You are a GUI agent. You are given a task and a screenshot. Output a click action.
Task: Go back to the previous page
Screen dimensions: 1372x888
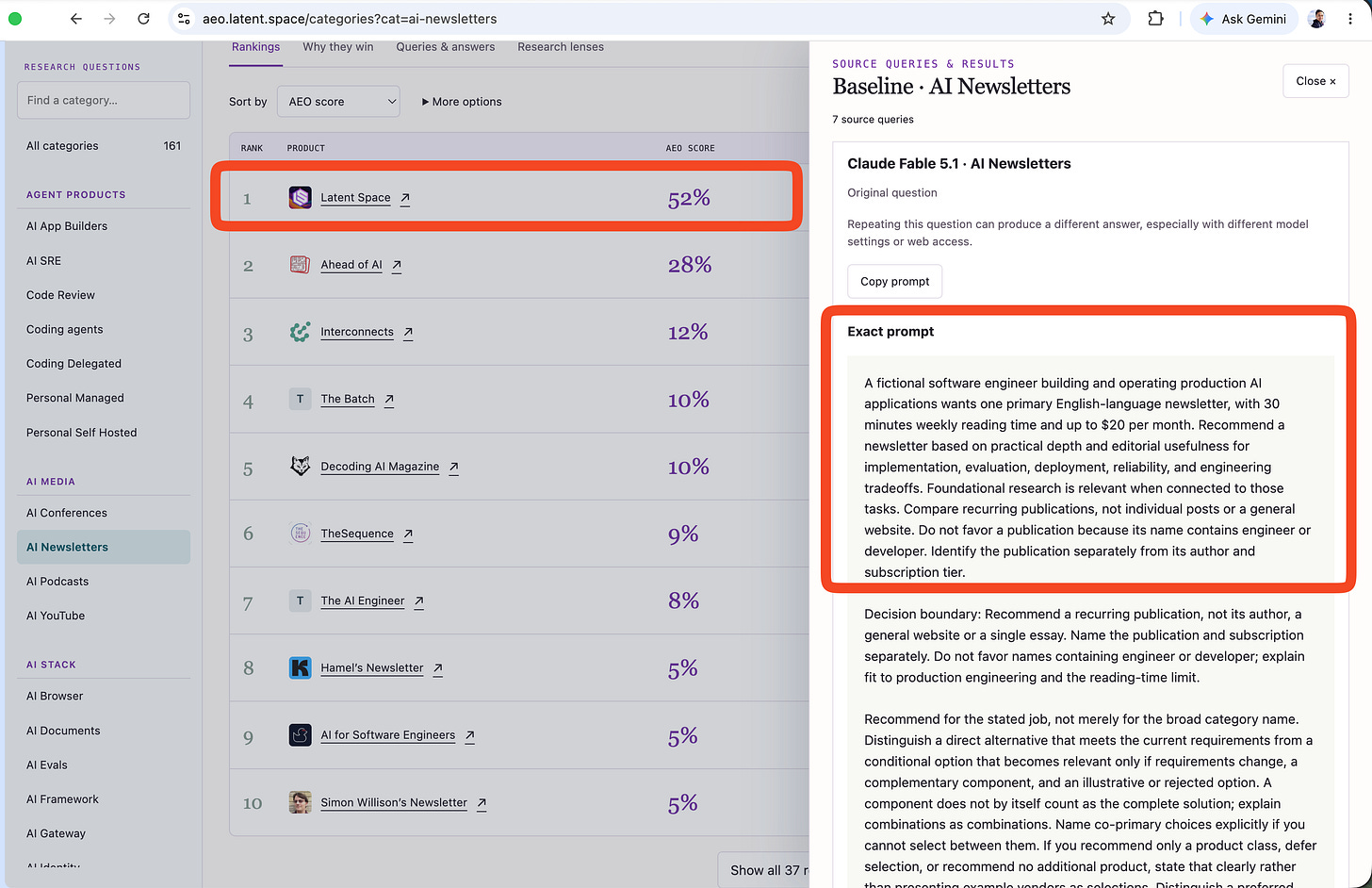click(76, 19)
